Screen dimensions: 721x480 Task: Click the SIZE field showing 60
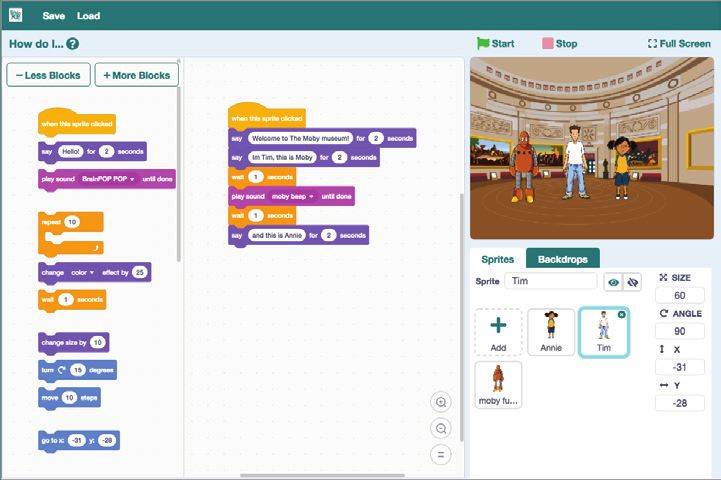[680, 295]
